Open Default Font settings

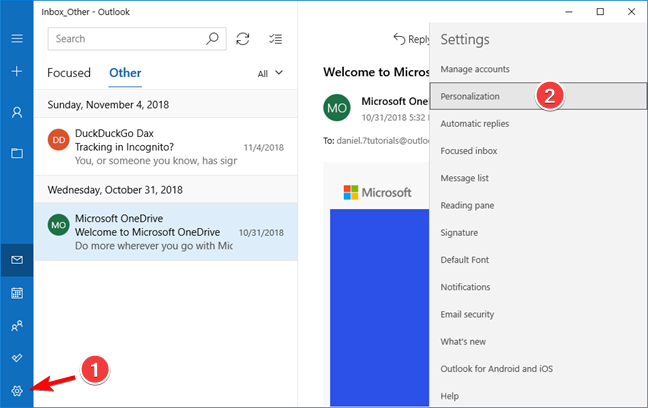pyautogui.click(x=538, y=260)
